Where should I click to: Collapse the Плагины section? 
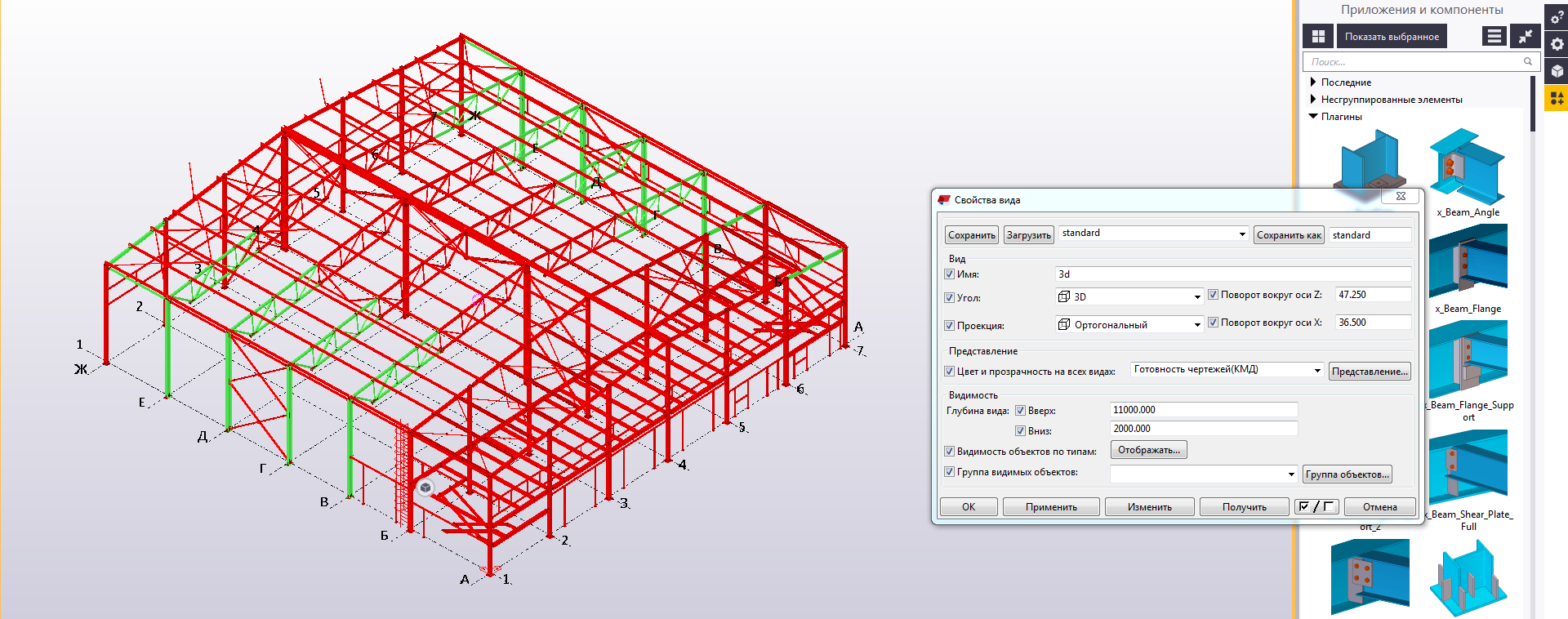(1312, 117)
